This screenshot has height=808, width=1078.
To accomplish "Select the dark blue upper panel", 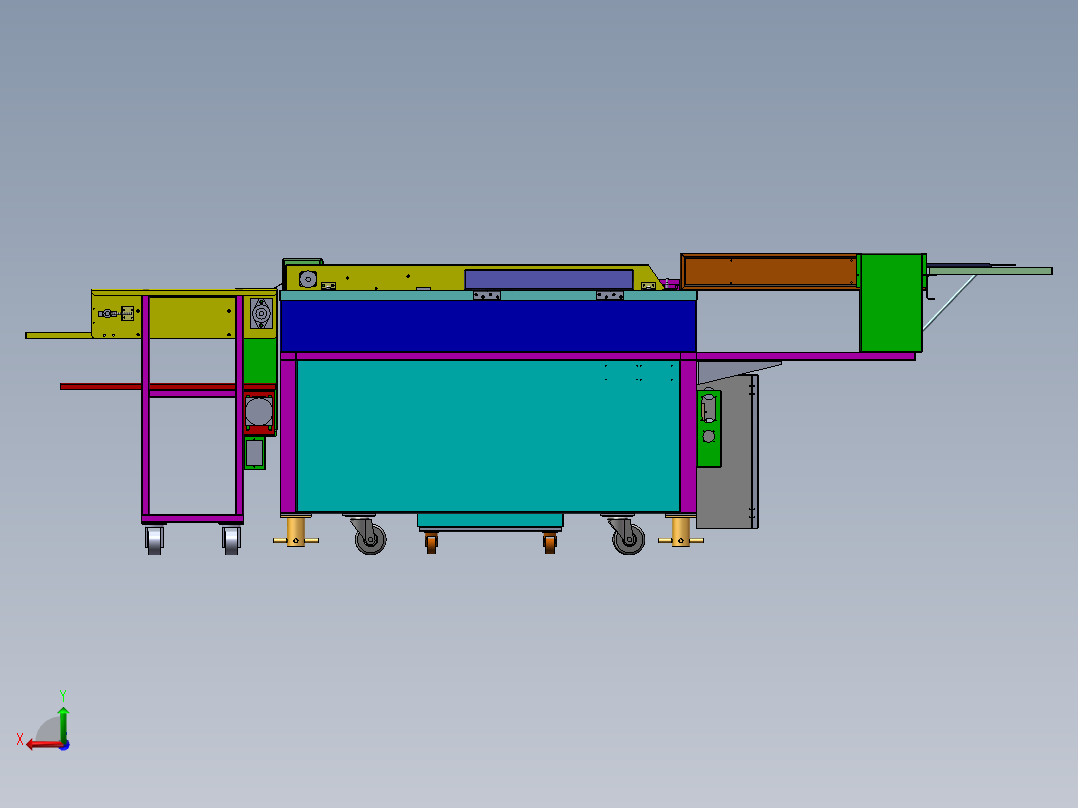I will (x=488, y=326).
